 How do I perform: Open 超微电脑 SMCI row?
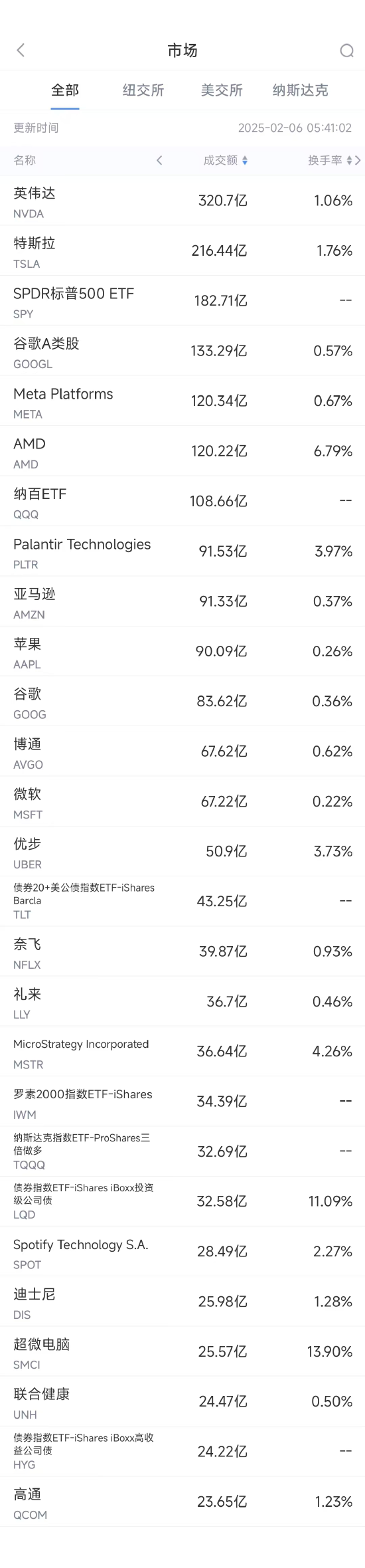point(183,1351)
